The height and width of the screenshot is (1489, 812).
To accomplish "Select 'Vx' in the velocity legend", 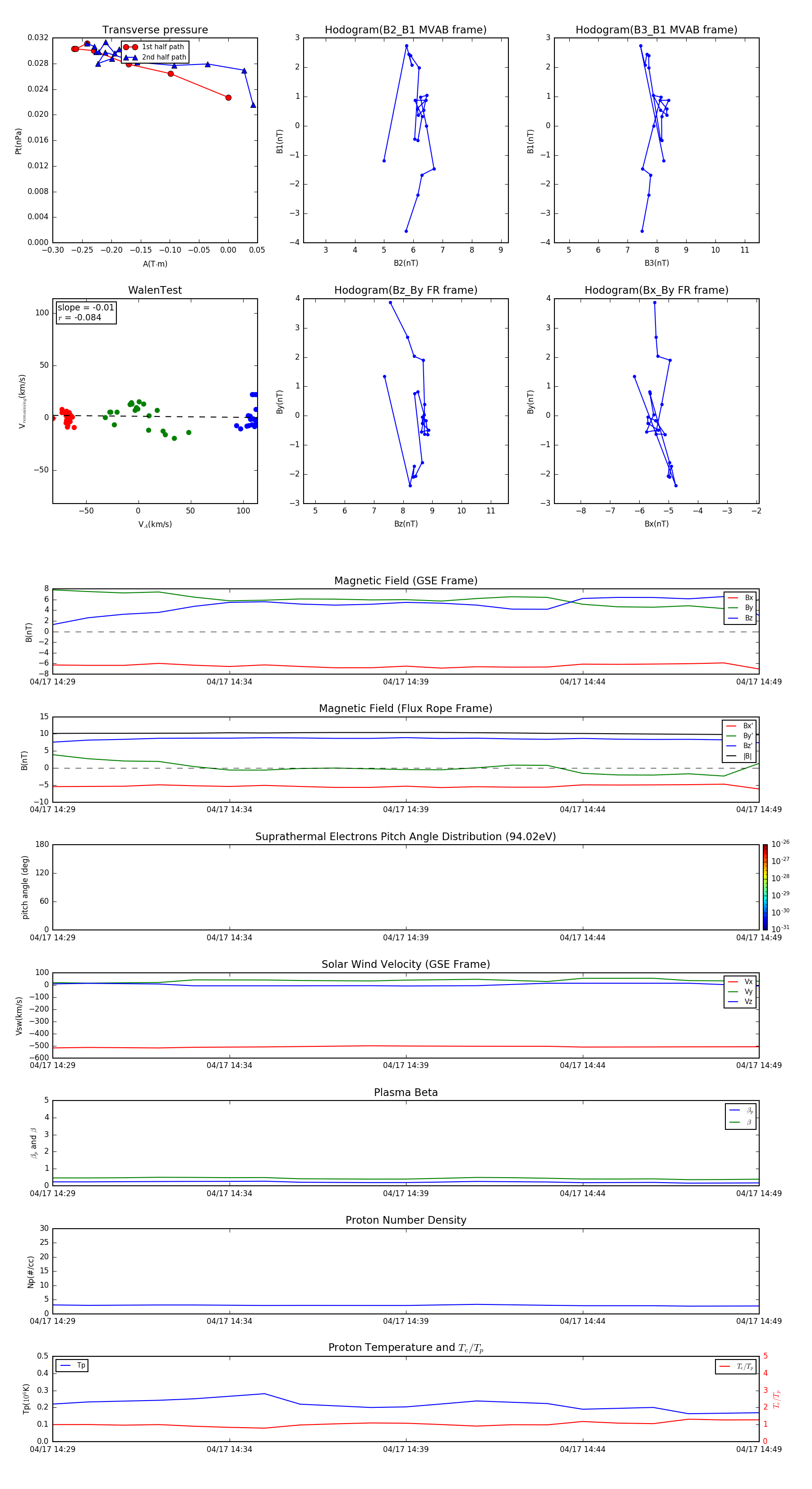I will point(740,981).
